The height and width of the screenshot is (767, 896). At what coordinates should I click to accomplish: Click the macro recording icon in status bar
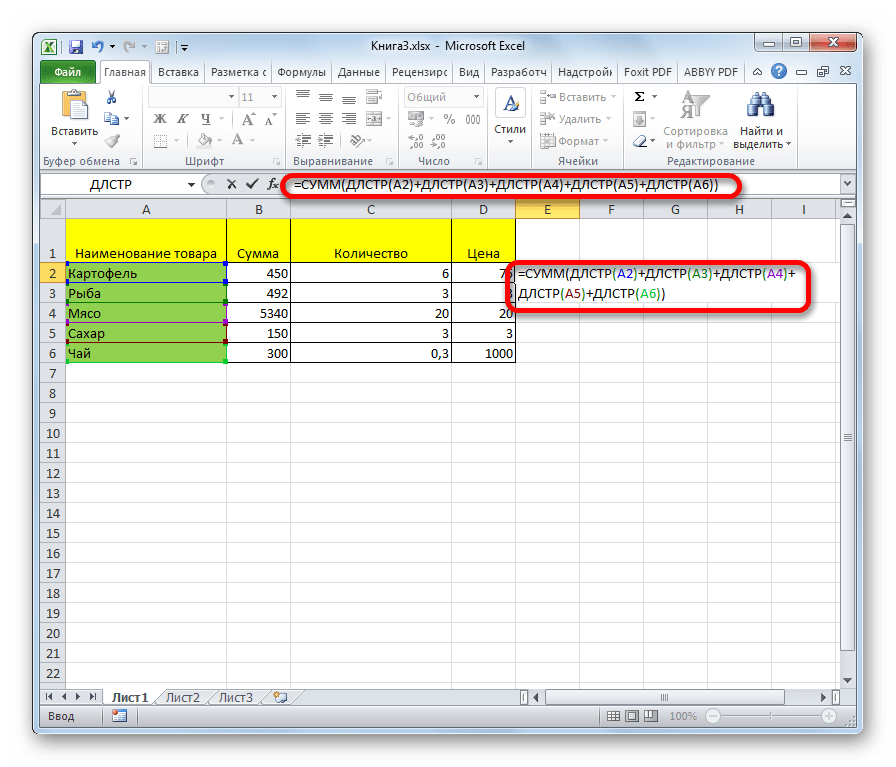point(119,716)
